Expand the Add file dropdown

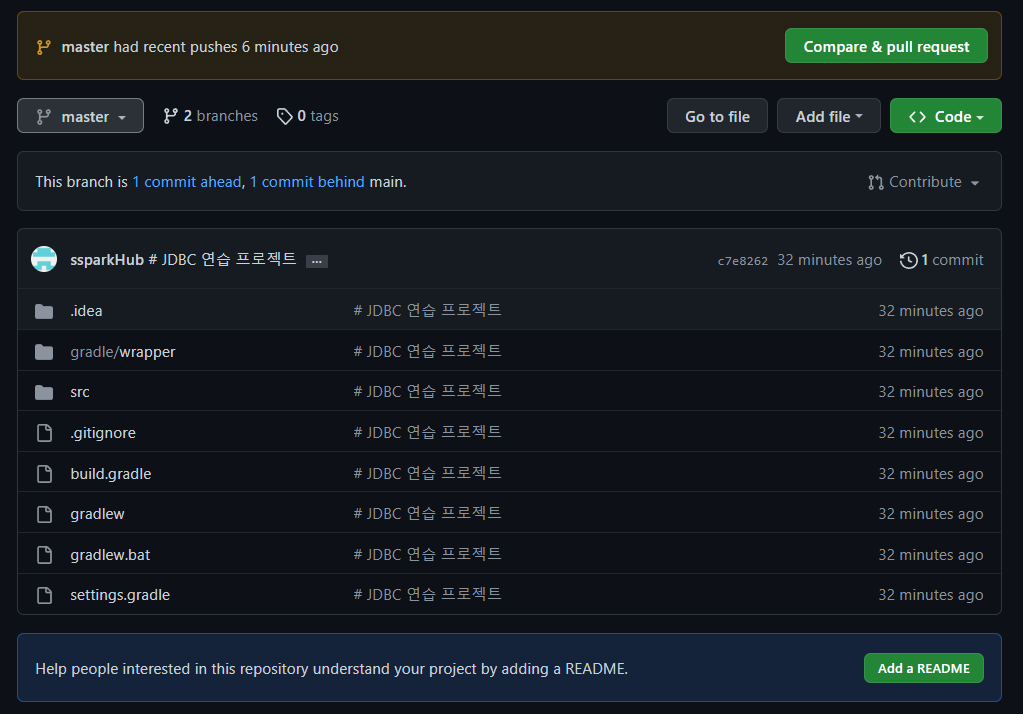pos(829,116)
